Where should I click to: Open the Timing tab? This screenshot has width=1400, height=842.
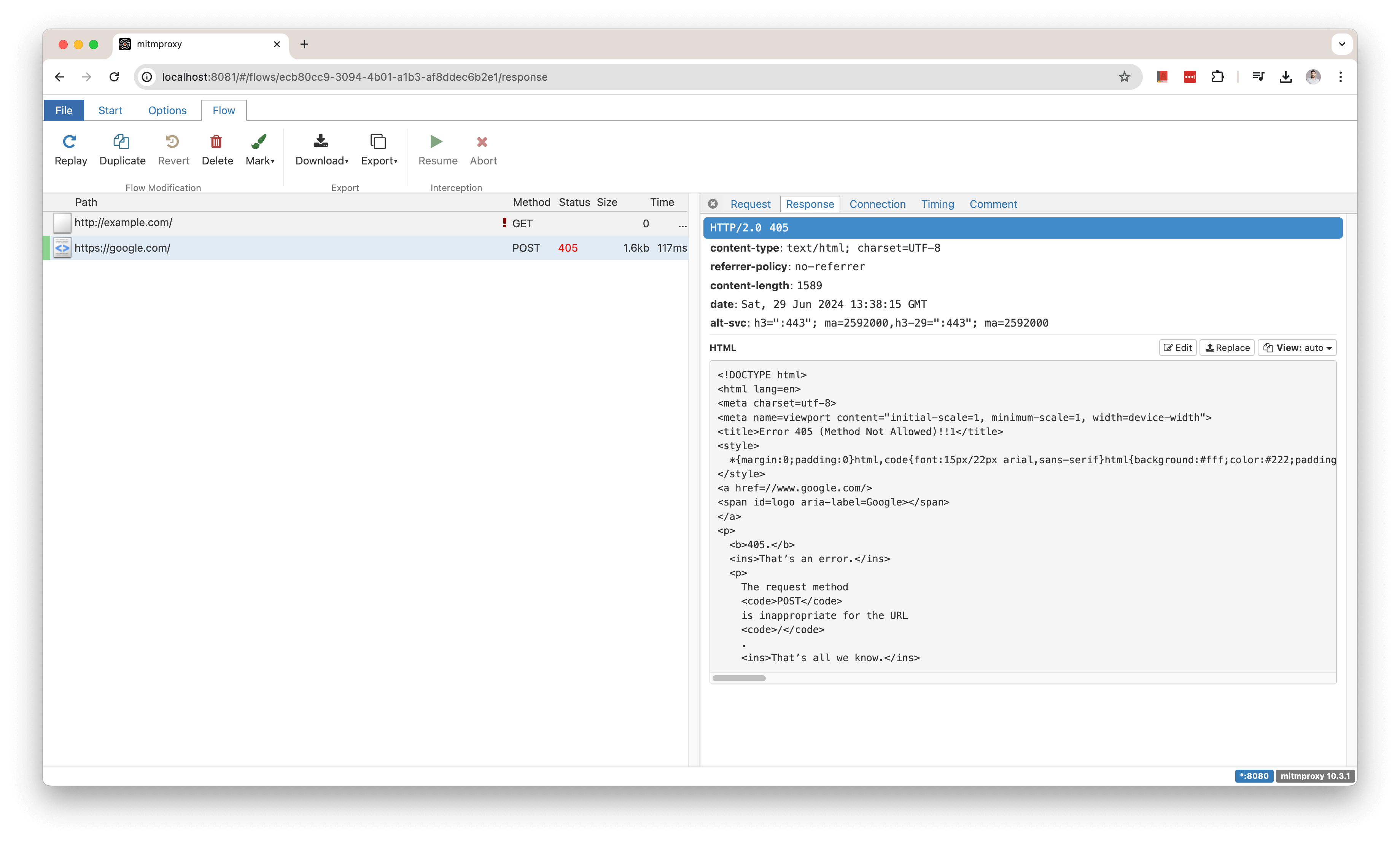937,204
